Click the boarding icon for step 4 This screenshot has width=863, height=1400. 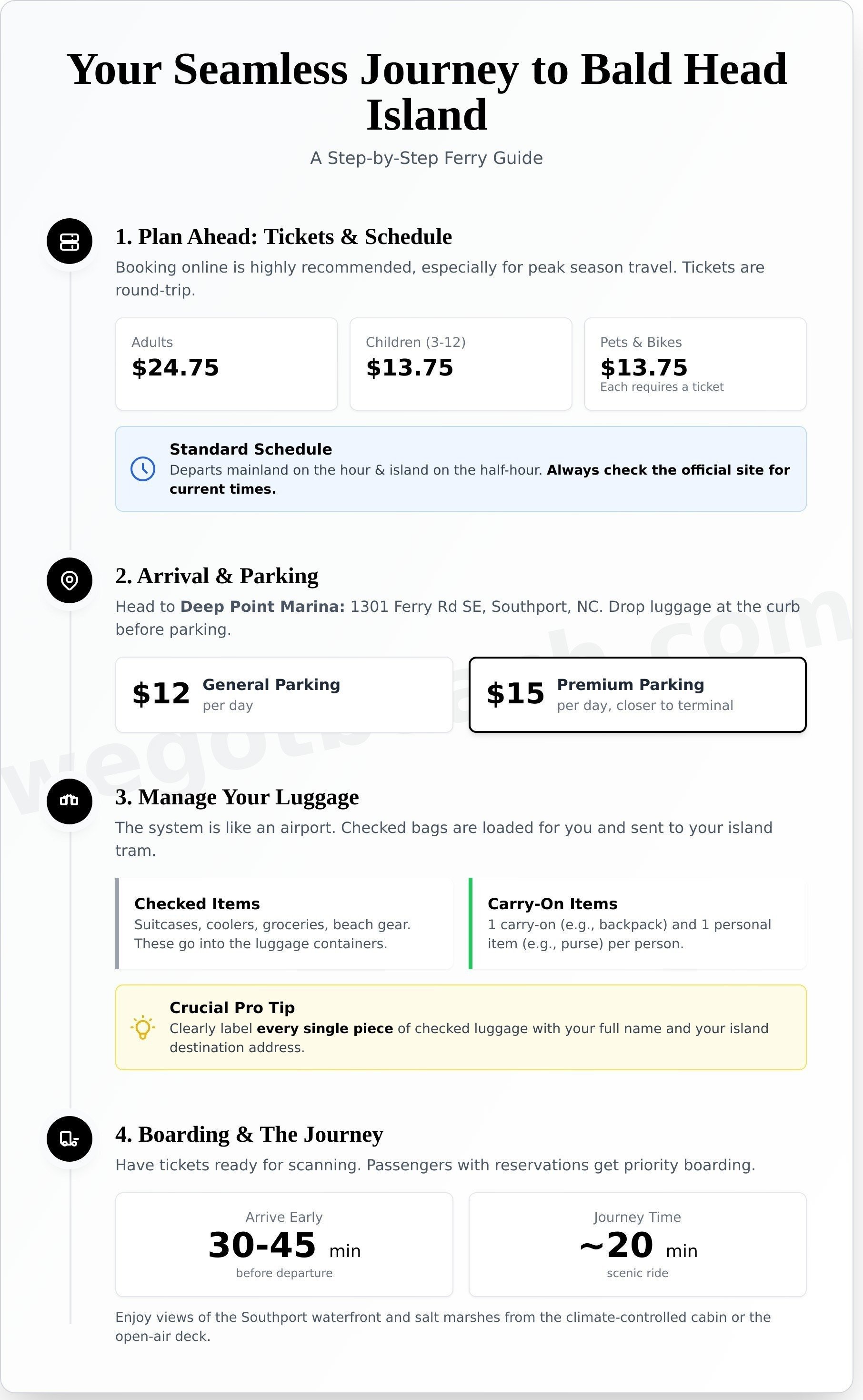pos(70,1138)
